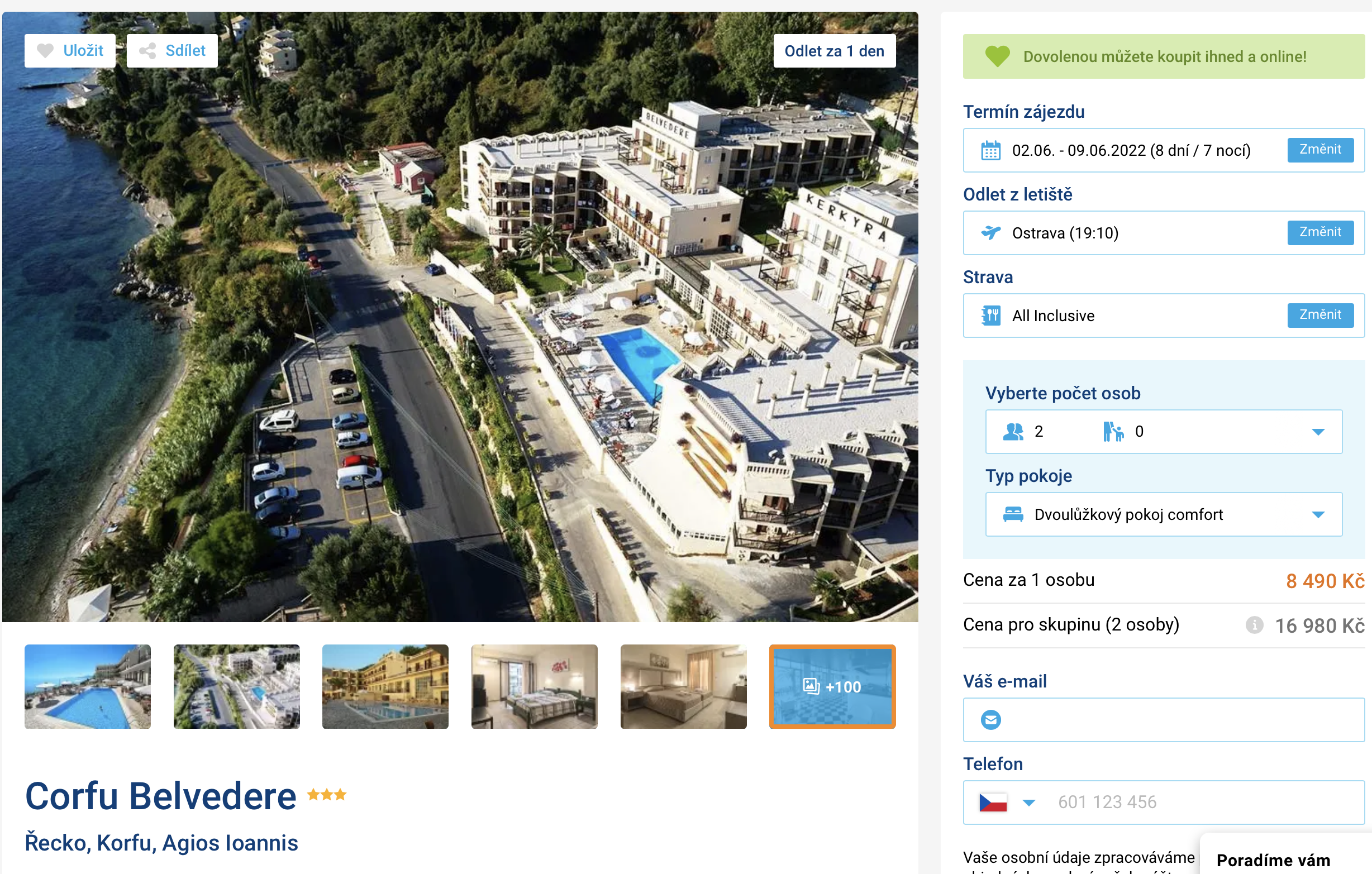Viewport: 1372px width, 874px height.
Task: Change the All Inclusive meal plan with Změnit
Action: tap(1319, 315)
